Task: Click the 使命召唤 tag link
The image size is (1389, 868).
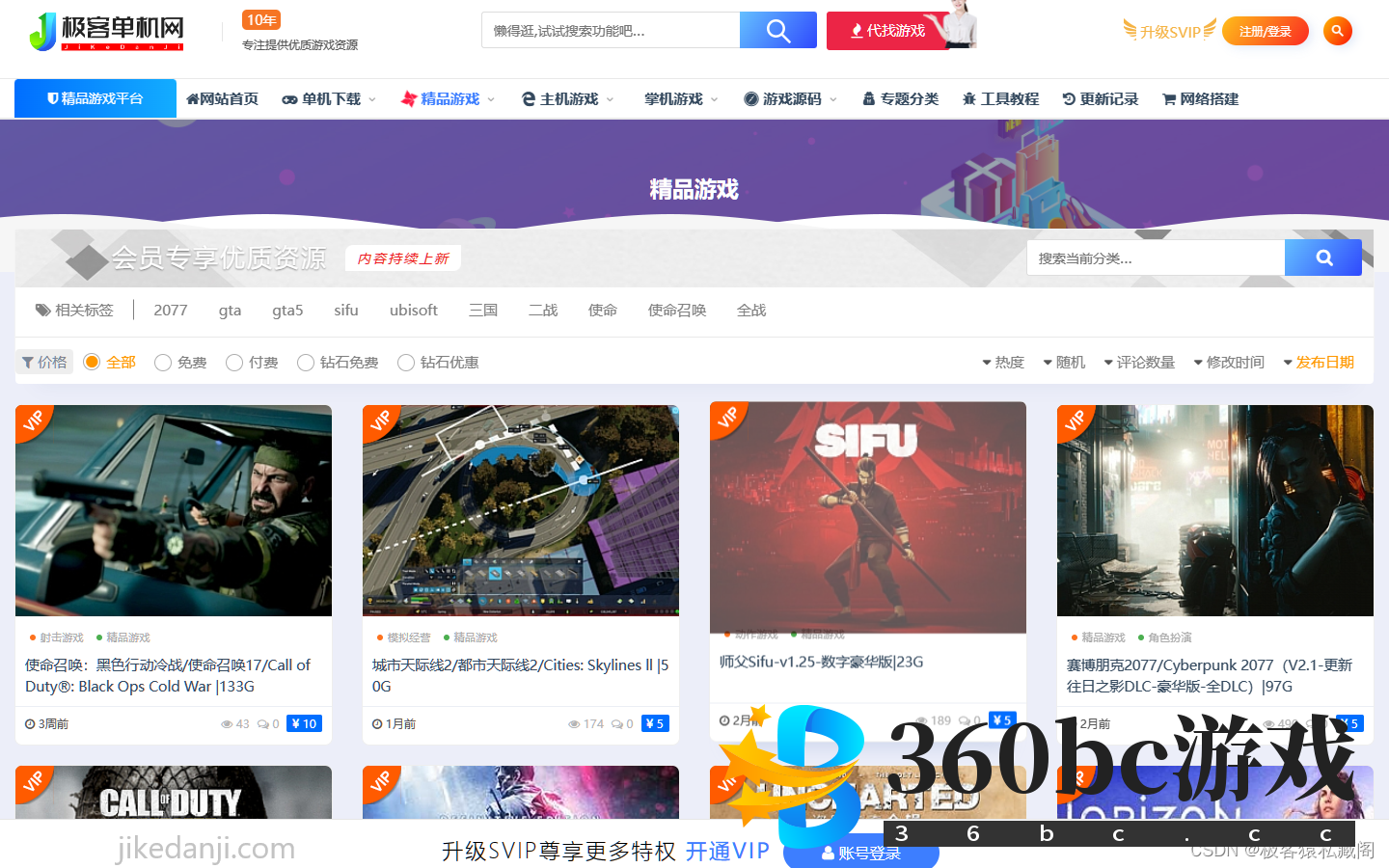Action: pyautogui.click(x=677, y=311)
